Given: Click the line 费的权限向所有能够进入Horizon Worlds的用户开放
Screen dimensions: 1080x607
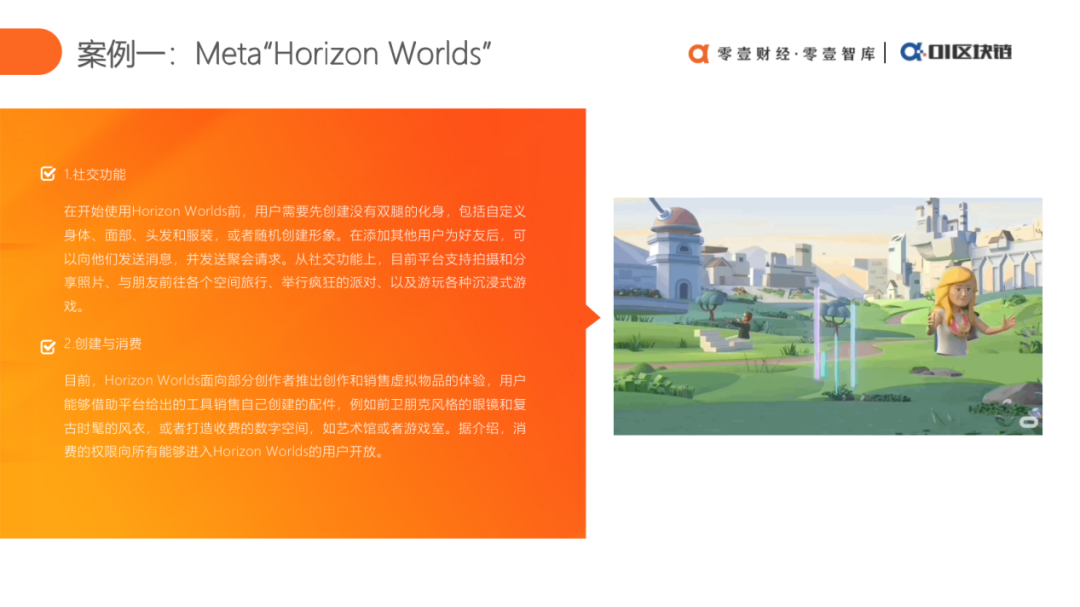Looking at the screenshot, I should coord(225,452).
